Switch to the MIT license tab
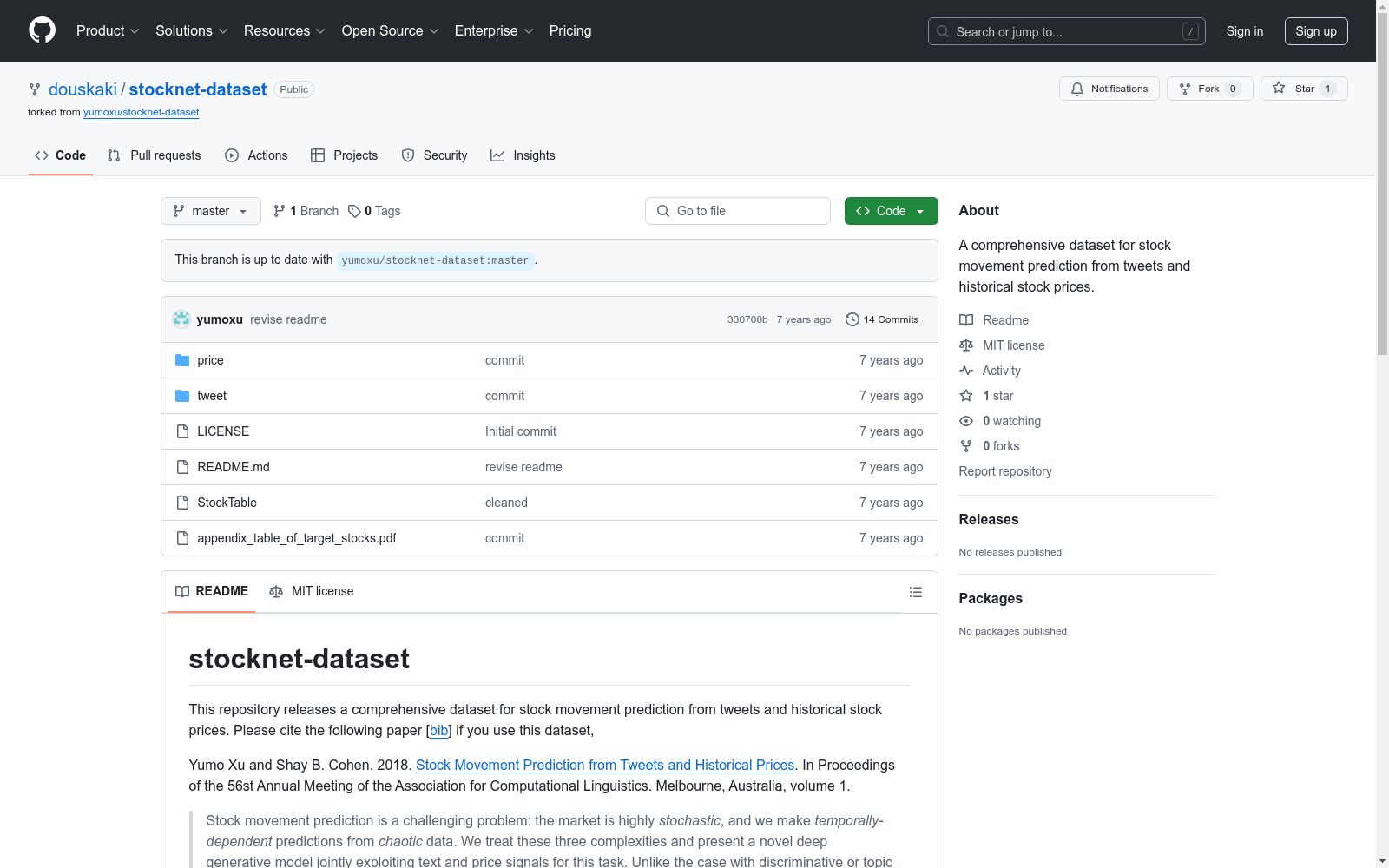The width and height of the screenshot is (1389, 868). [312, 591]
